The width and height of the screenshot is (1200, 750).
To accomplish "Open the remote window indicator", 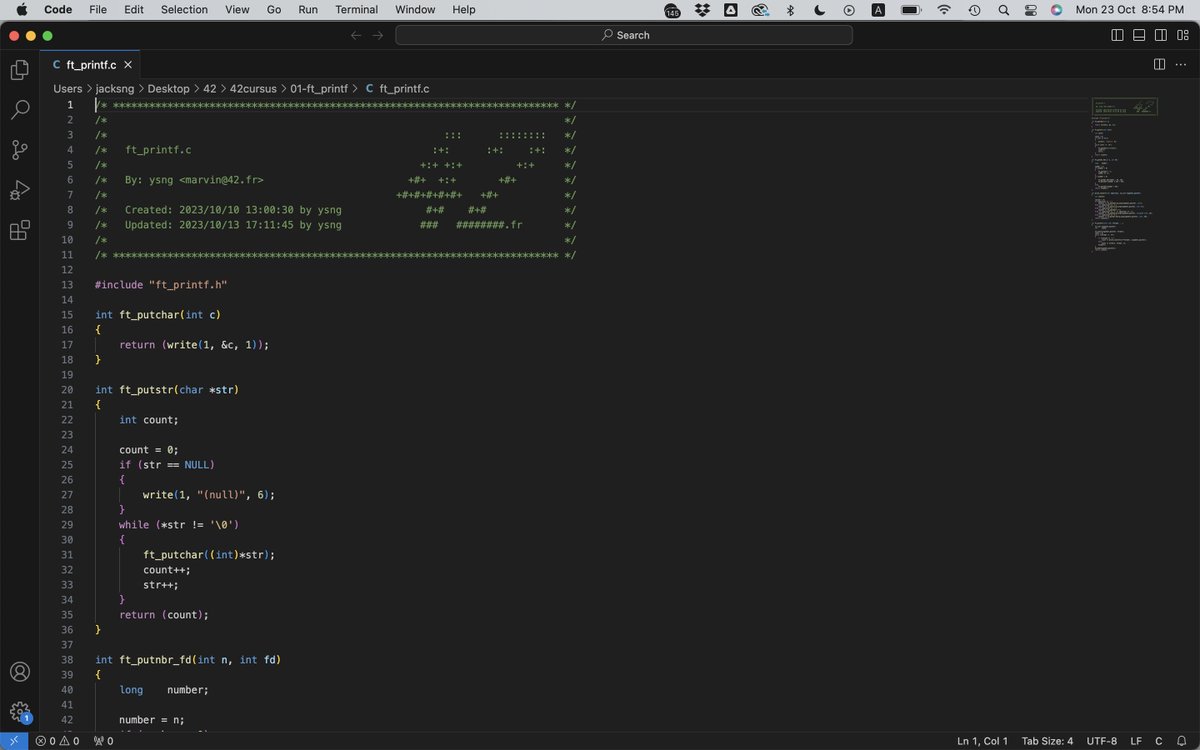I will tap(14, 741).
